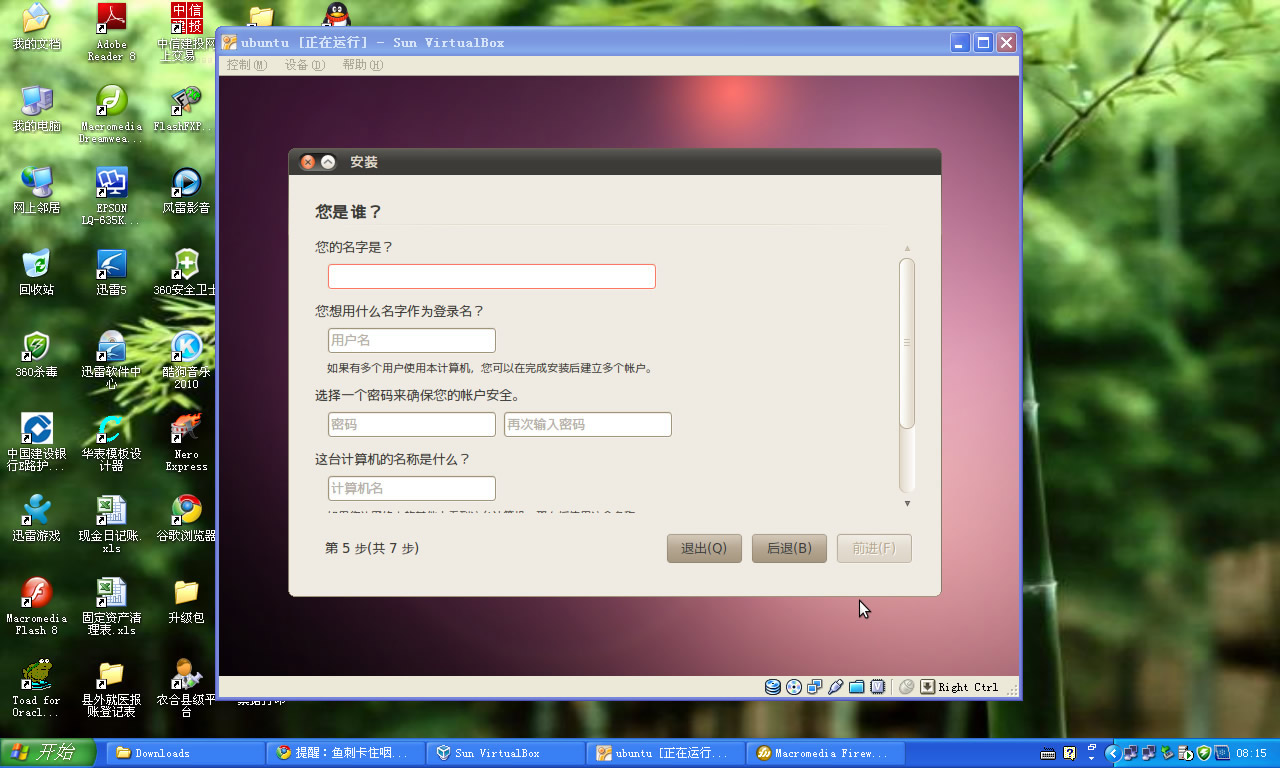This screenshot has height=768, width=1280.
Task: Click the mouse capture indicator icon
Action: click(907, 687)
